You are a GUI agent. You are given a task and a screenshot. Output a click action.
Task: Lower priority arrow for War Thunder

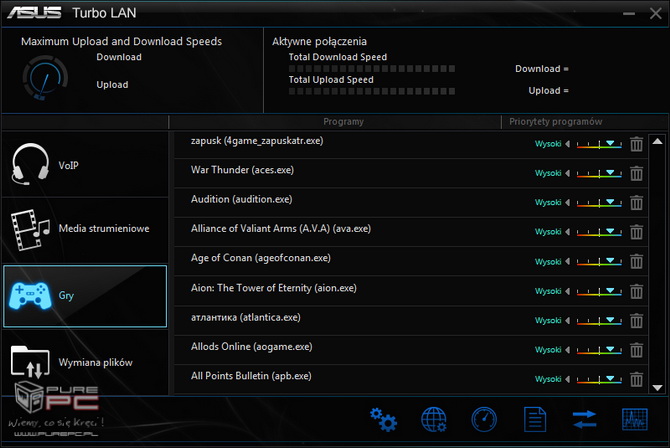click(567, 173)
